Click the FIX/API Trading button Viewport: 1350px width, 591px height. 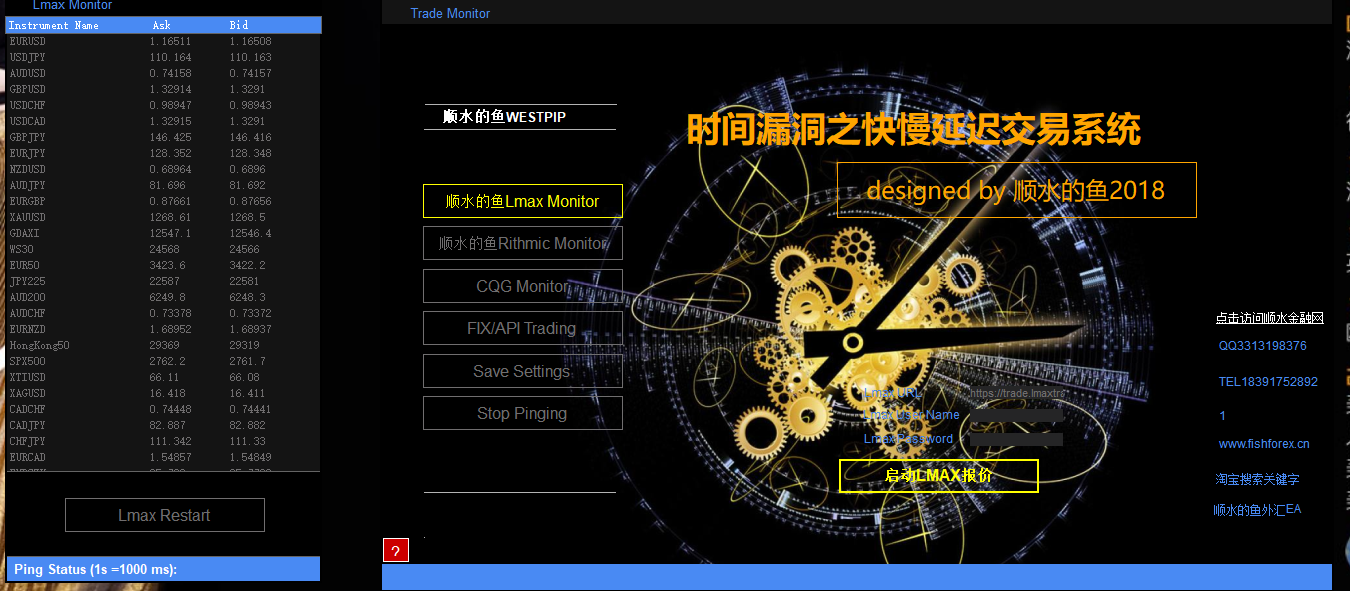click(x=522, y=328)
